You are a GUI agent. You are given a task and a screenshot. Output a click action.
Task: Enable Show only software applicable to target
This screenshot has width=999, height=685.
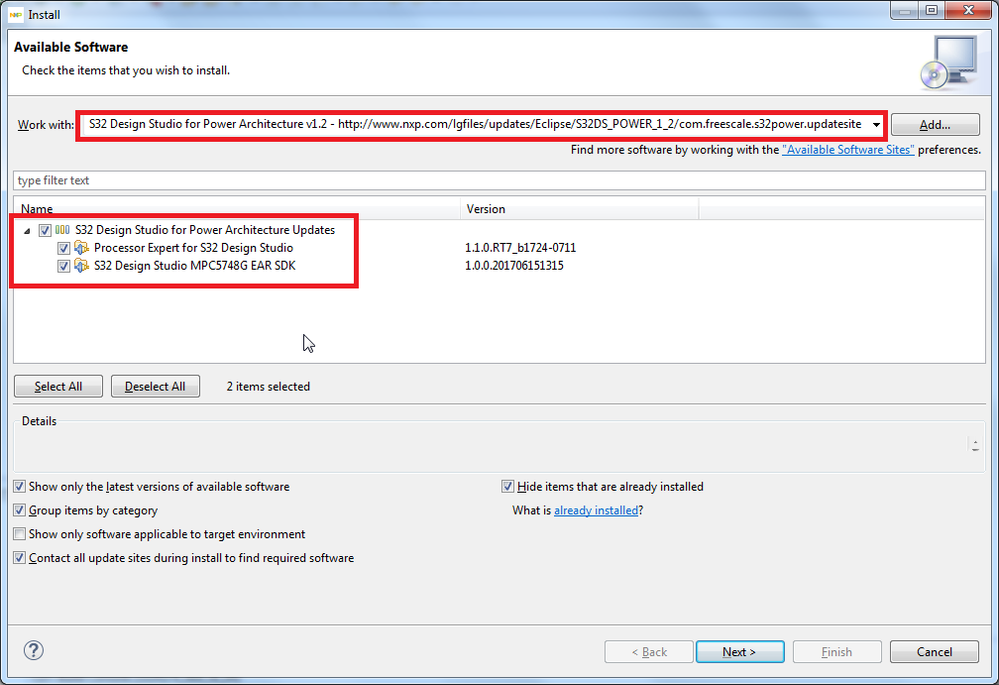20,534
